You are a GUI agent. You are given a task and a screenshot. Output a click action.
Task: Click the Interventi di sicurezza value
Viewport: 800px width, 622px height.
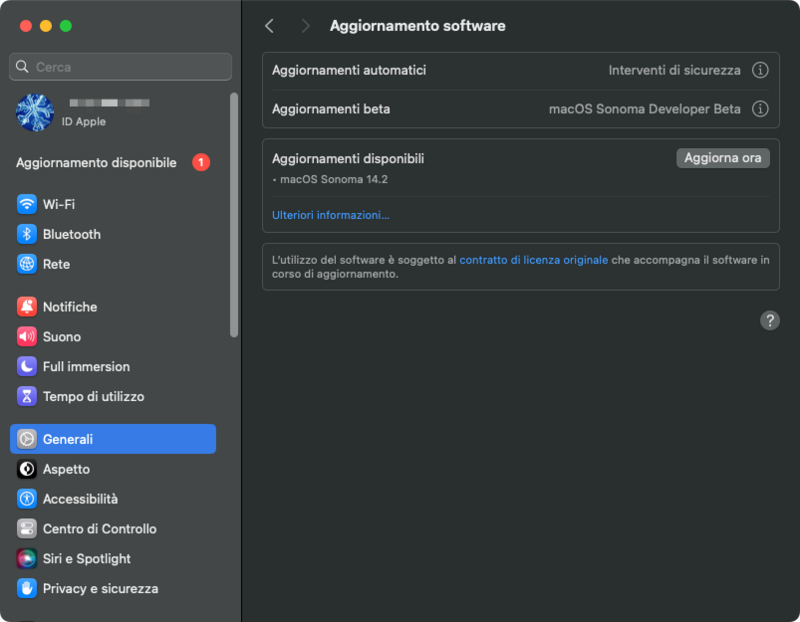click(x=674, y=70)
